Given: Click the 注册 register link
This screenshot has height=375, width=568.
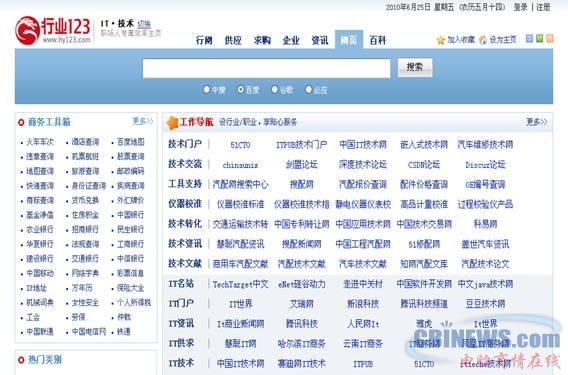Looking at the screenshot, I should [x=543, y=7].
